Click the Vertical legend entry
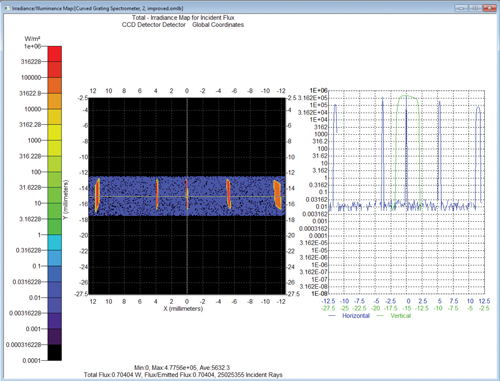Image resolution: width=500 pixels, height=381 pixels. click(394, 316)
